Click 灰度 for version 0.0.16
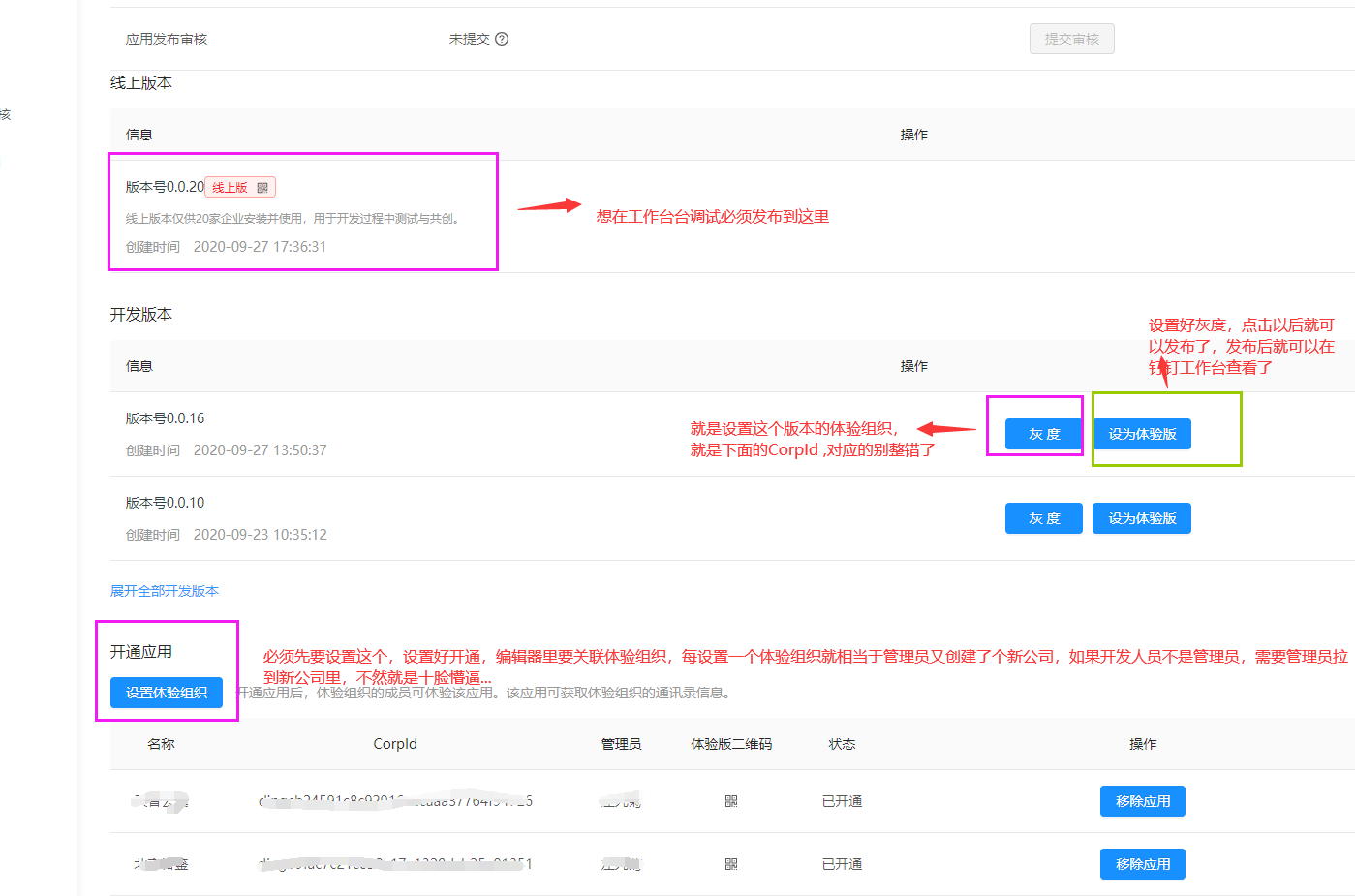 coord(1044,434)
